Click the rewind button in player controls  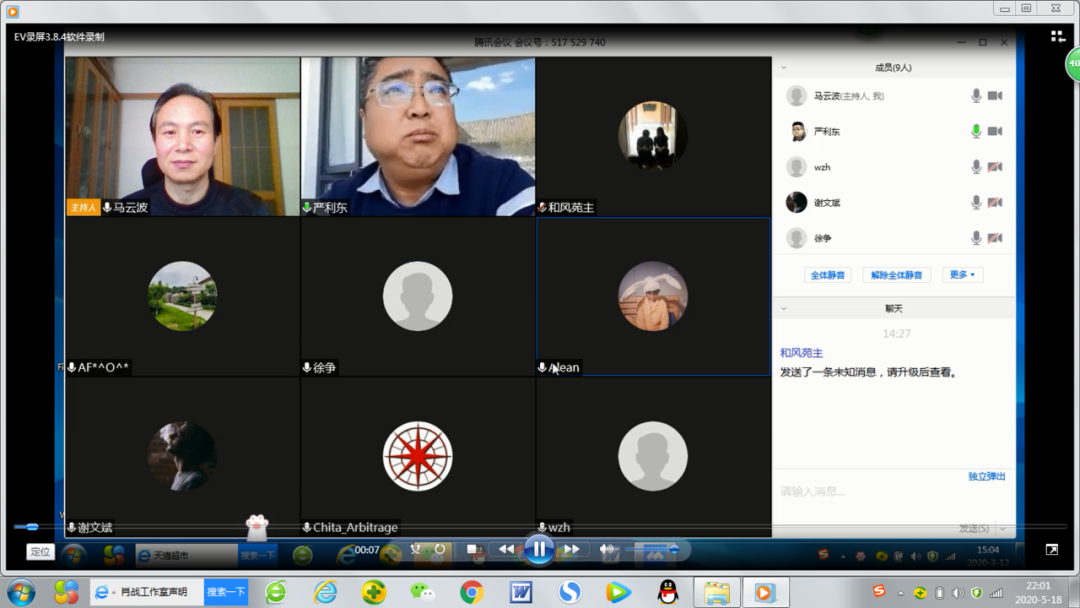pos(506,549)
